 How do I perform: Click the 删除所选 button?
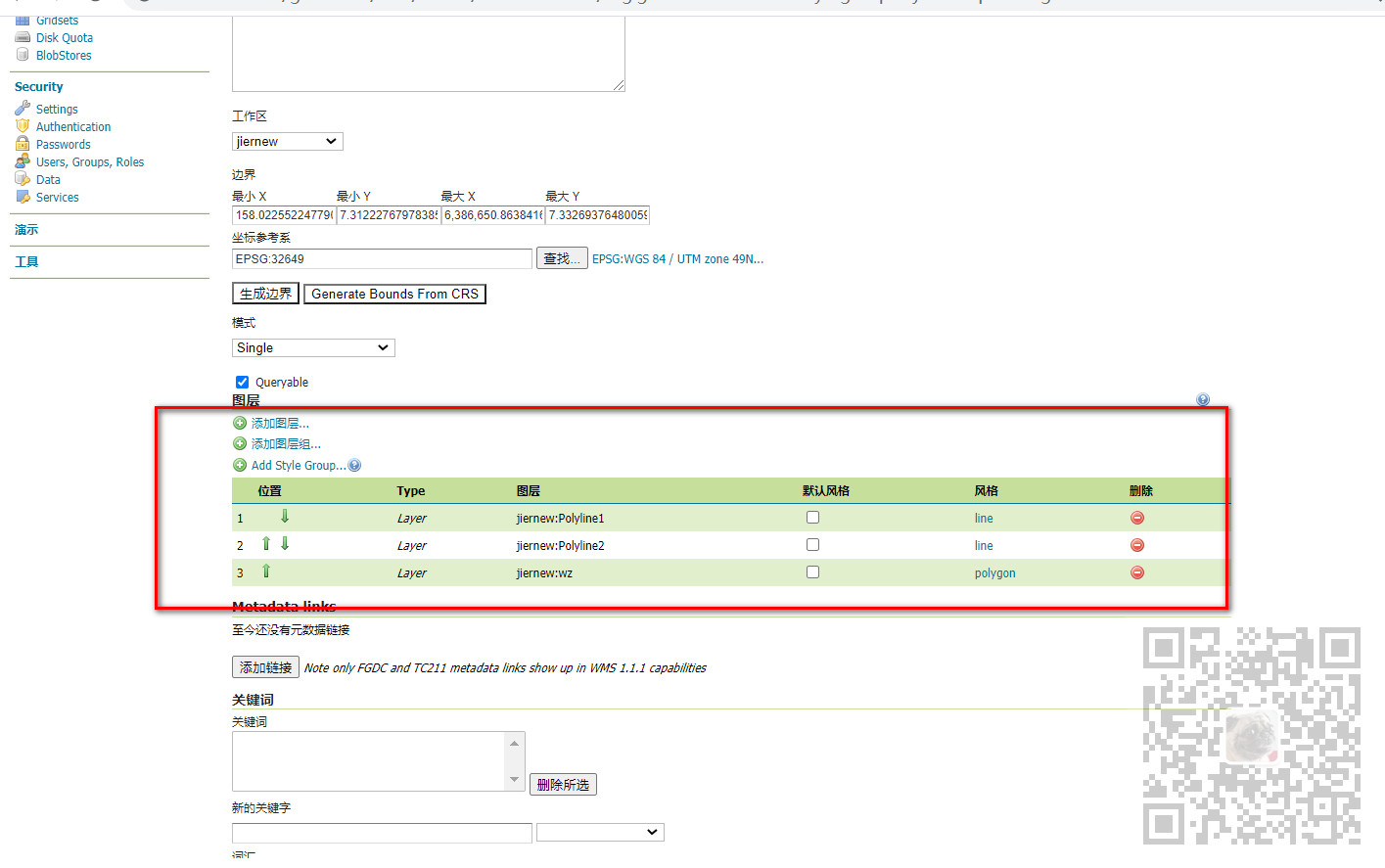pos(563,785)
